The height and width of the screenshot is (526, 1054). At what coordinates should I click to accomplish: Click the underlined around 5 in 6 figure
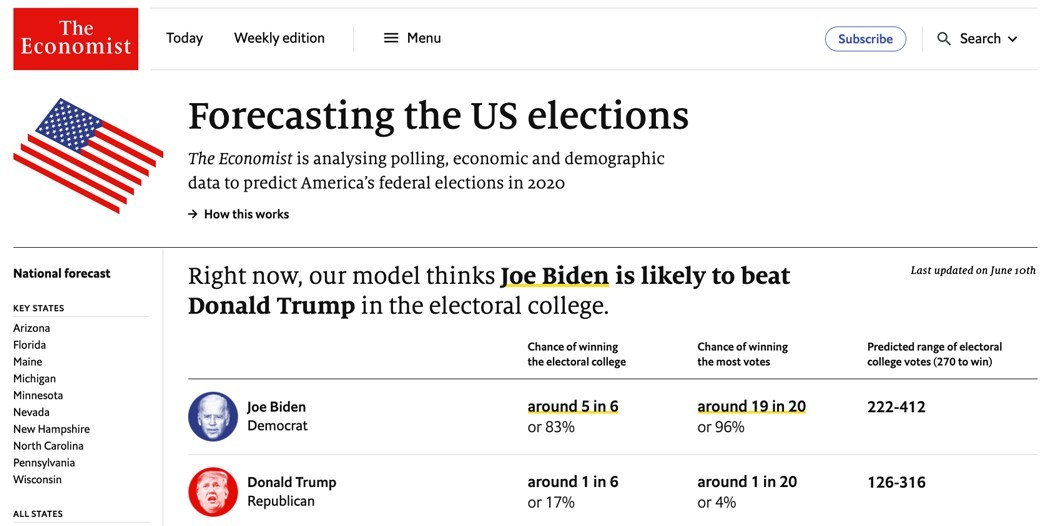pyautogui.click(x=573, y=407)
